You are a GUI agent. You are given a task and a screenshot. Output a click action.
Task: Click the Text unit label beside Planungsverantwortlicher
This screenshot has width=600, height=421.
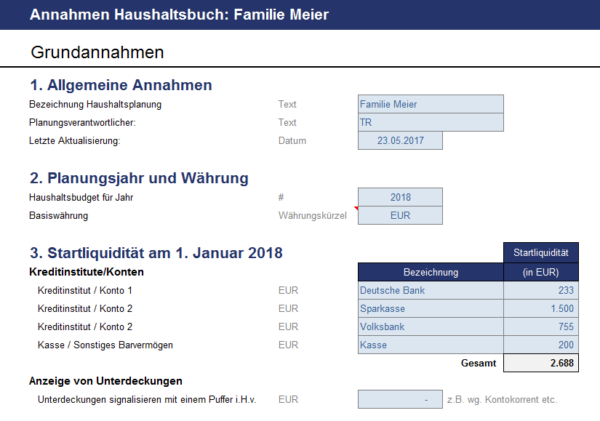[x=287, y=122]
